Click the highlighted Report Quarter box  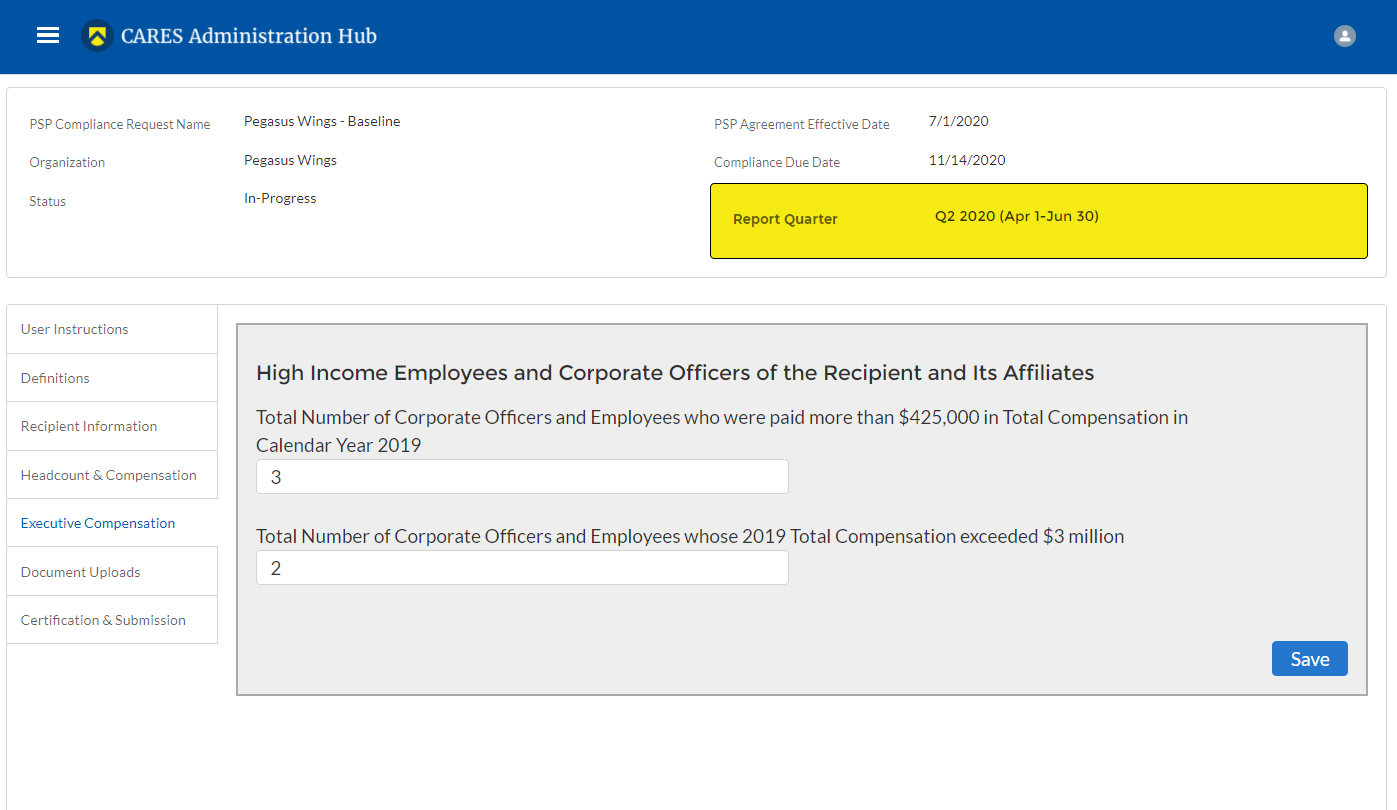1038,220
